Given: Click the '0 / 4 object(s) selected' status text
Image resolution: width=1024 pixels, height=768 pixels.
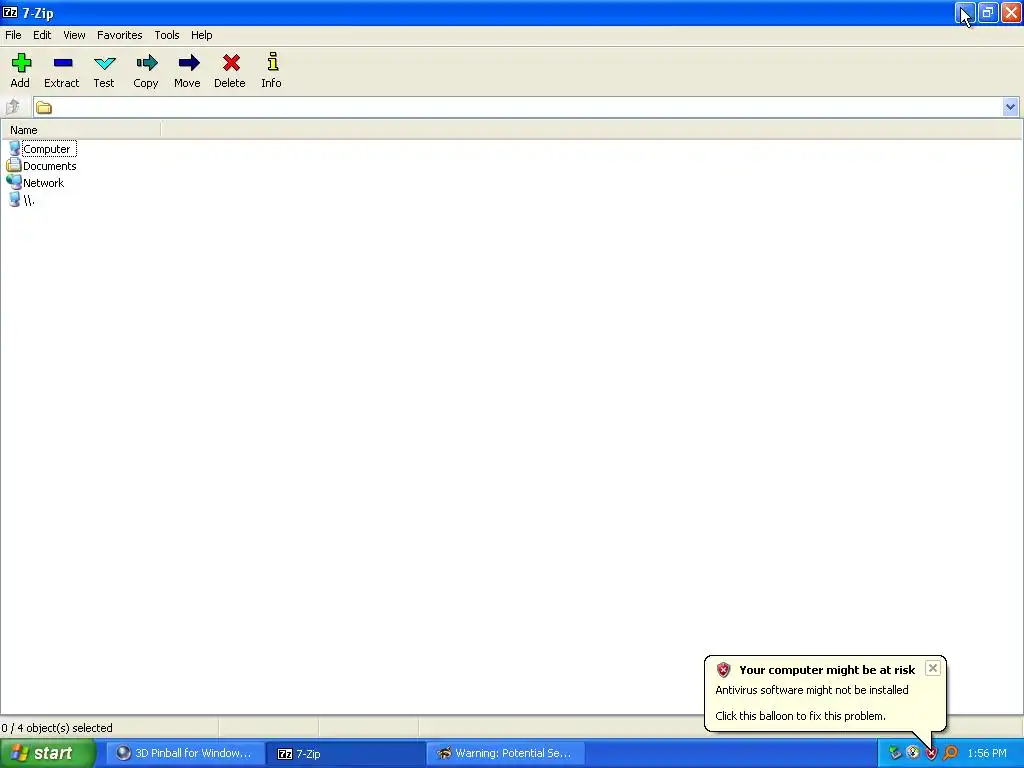Looking at the screenshot, I should pos(57,728).
